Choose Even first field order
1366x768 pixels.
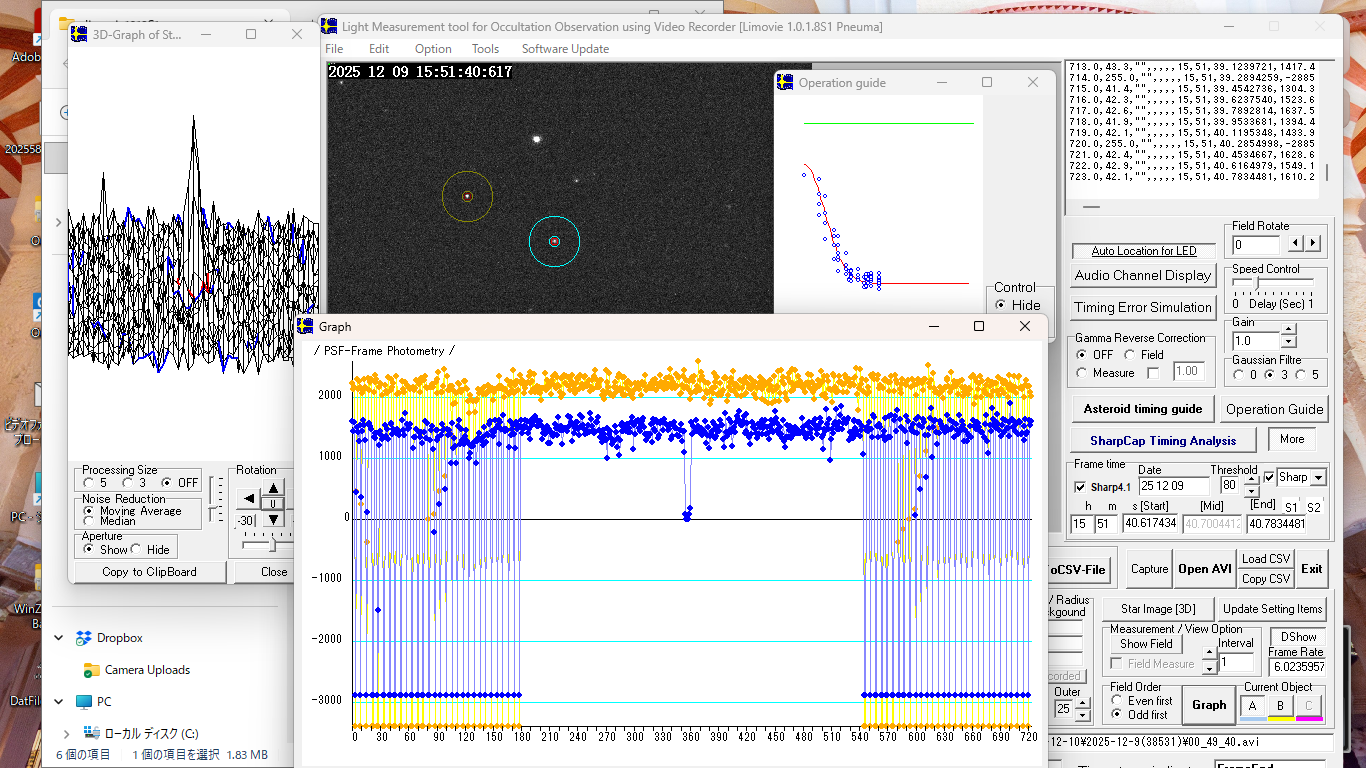1118,701
